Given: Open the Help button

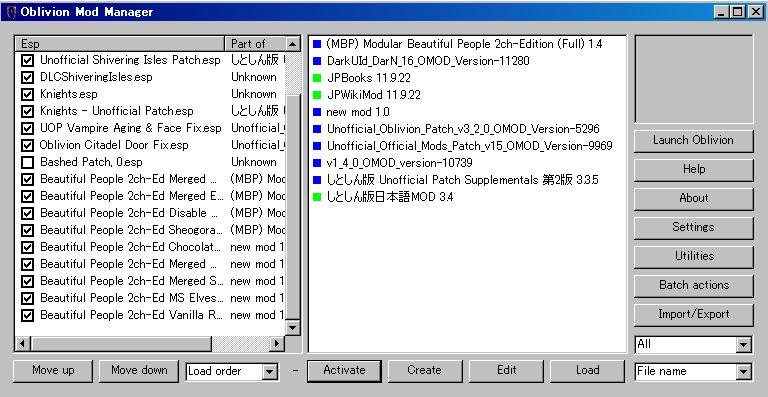Looking at the screenshot, I should (694, 170).
